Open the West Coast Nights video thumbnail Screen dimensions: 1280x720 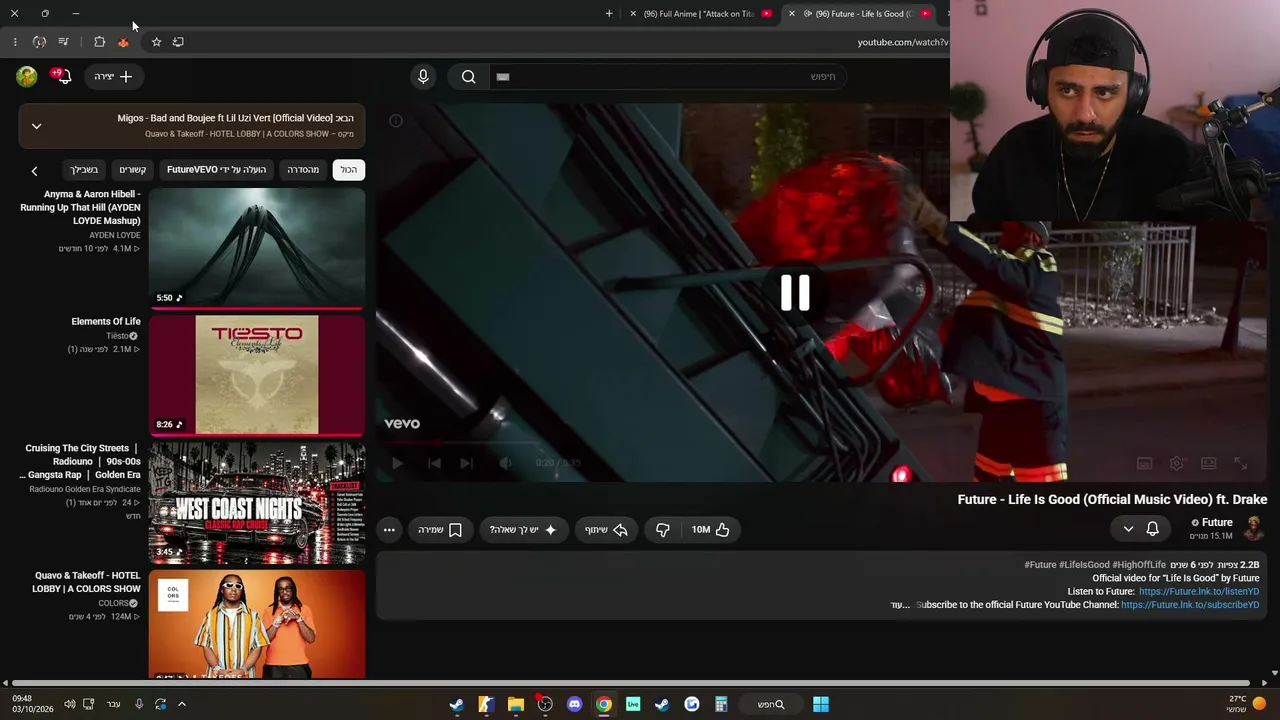(257, 503)
